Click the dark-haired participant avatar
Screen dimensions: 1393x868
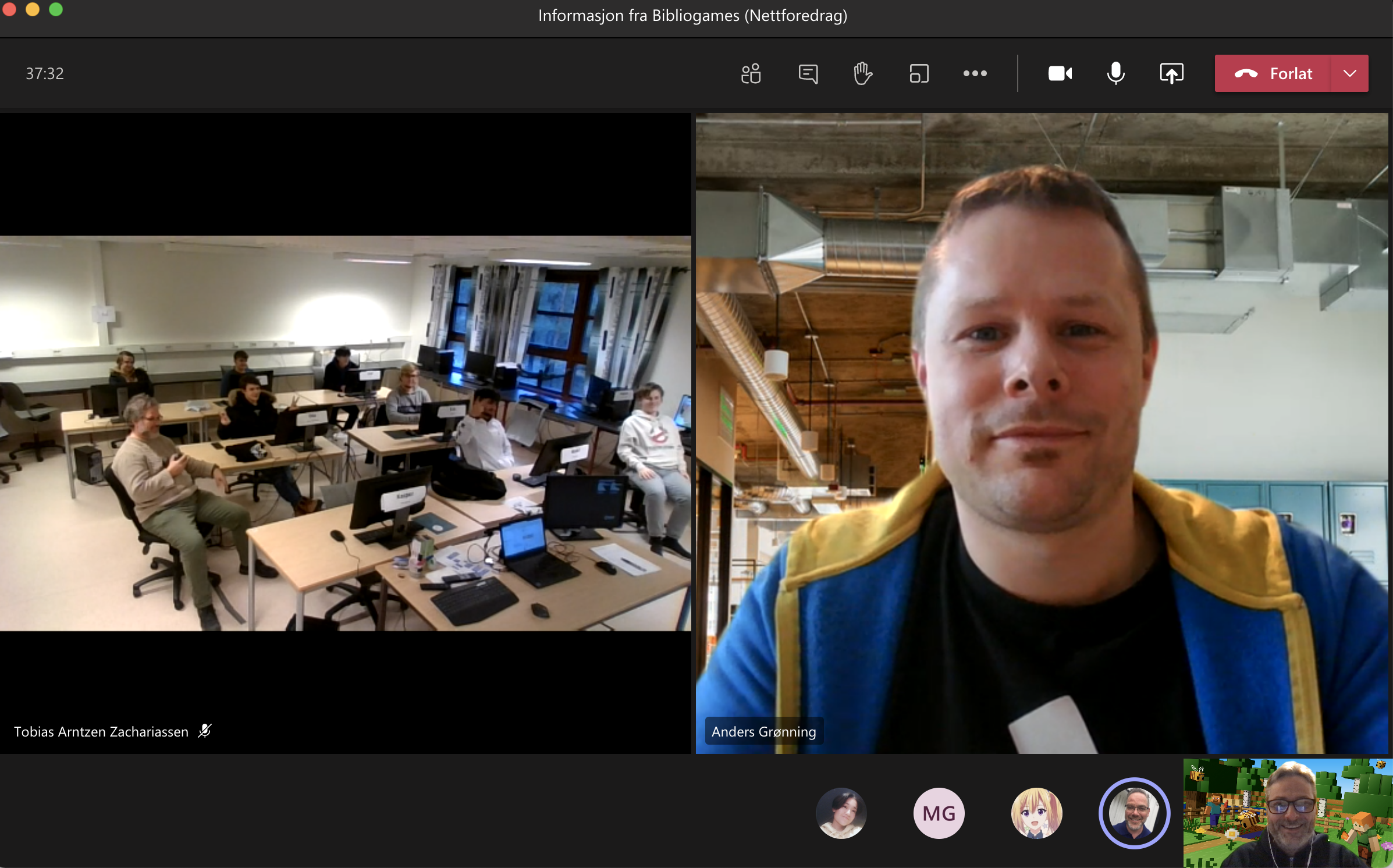pyautogui.click(x=841, y=813)
